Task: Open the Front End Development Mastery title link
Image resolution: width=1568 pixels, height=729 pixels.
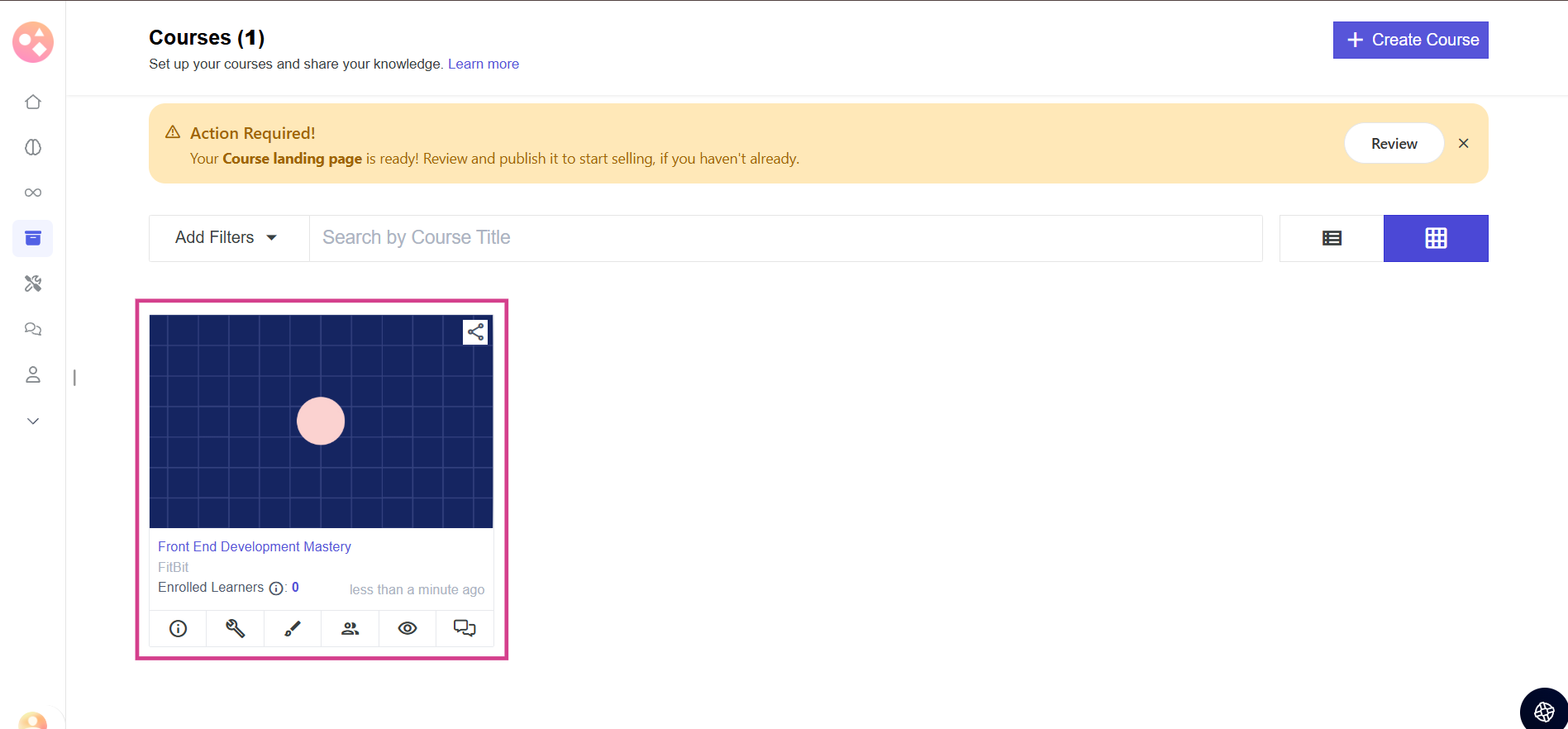Action: pyautogui.click(x=255, y=546)
